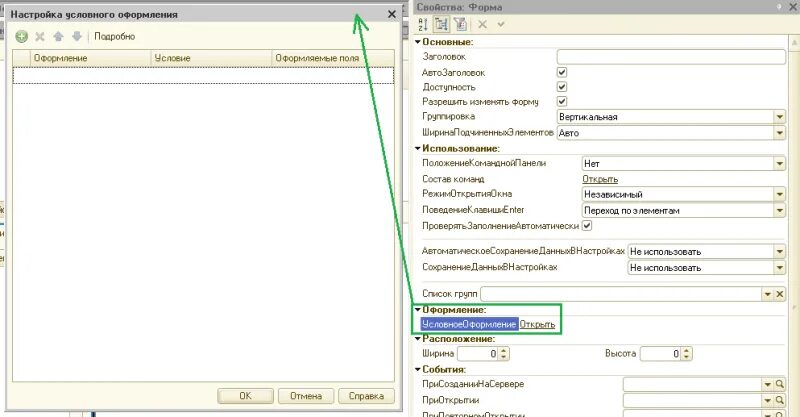Cancel edit X icon in properties toolbar
This screenshot has height=417, width=800.
point(483,24)
